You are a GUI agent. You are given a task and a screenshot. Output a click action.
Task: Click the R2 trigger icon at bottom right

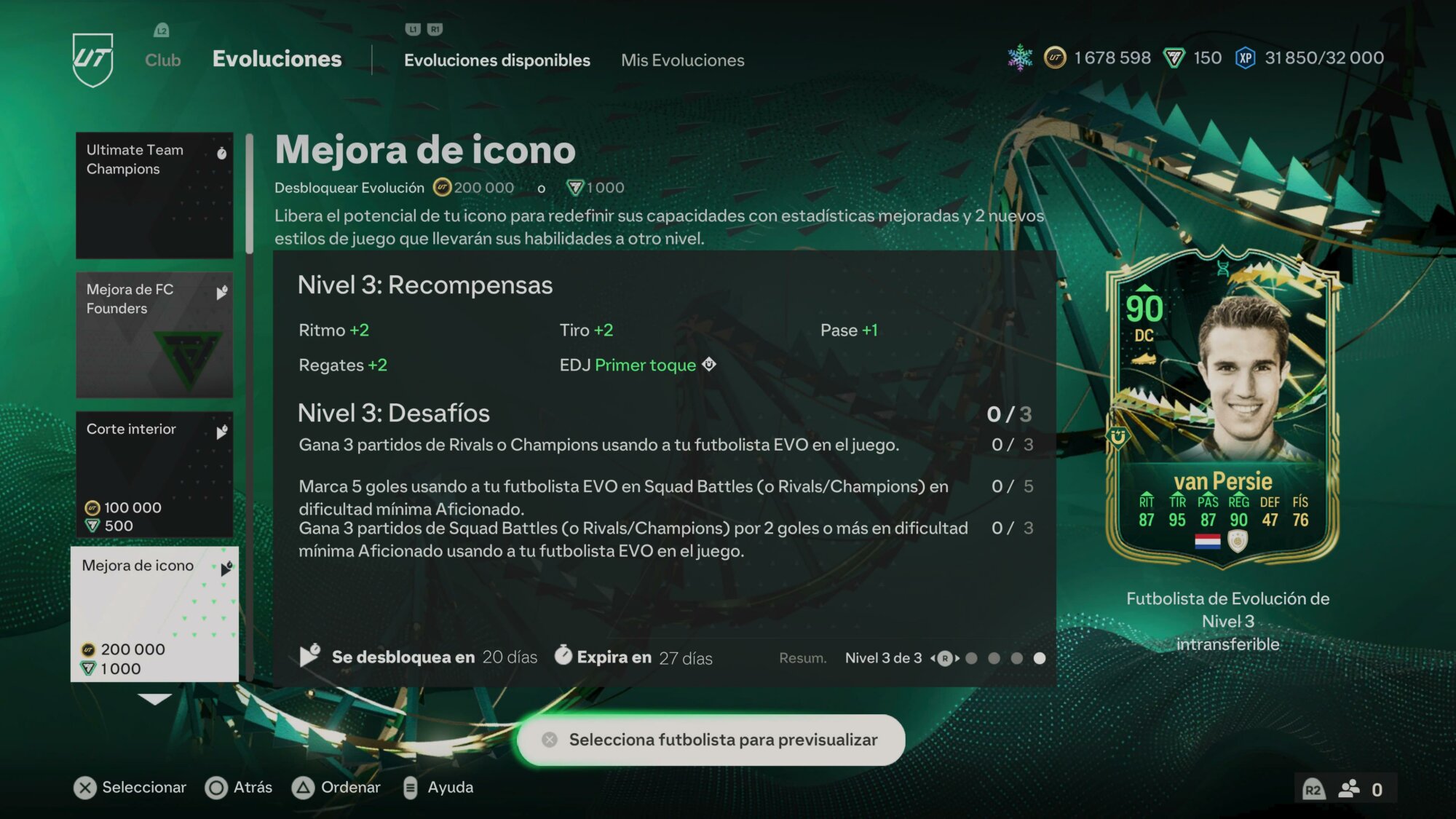coord(1313,790)
